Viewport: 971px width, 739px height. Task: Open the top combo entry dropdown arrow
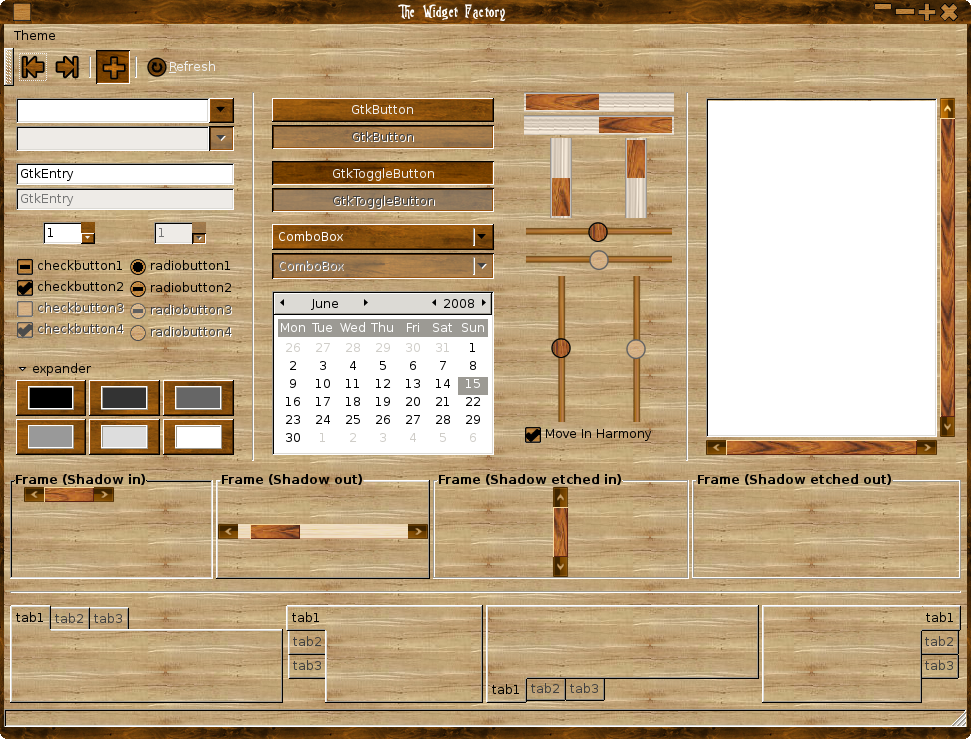[221, 110]
